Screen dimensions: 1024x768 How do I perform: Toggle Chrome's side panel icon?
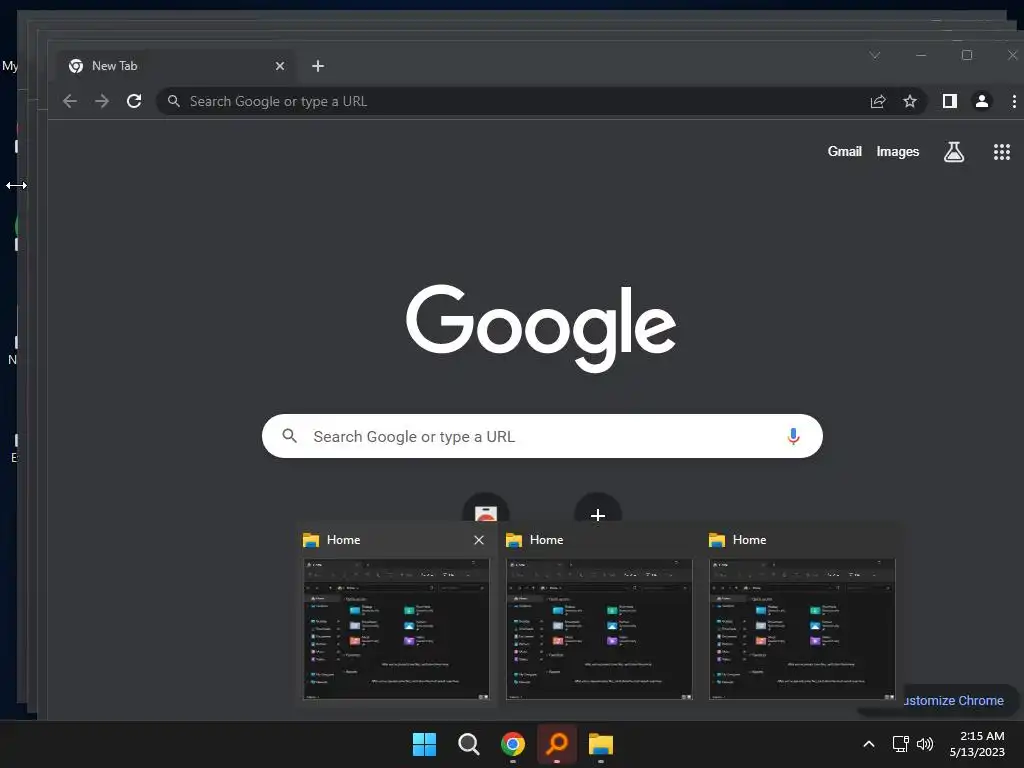coord(950,101)
